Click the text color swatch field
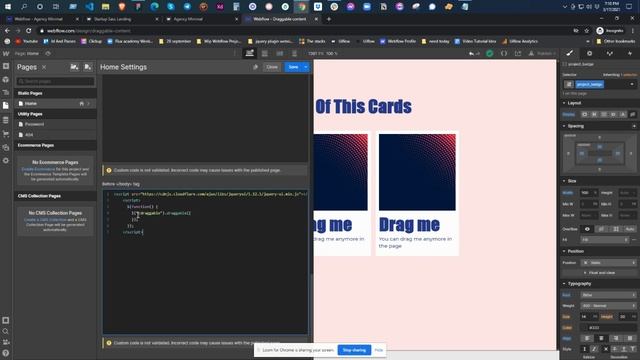Image resolution: width=640 pixels, height=360 pixels. (609, 327)
